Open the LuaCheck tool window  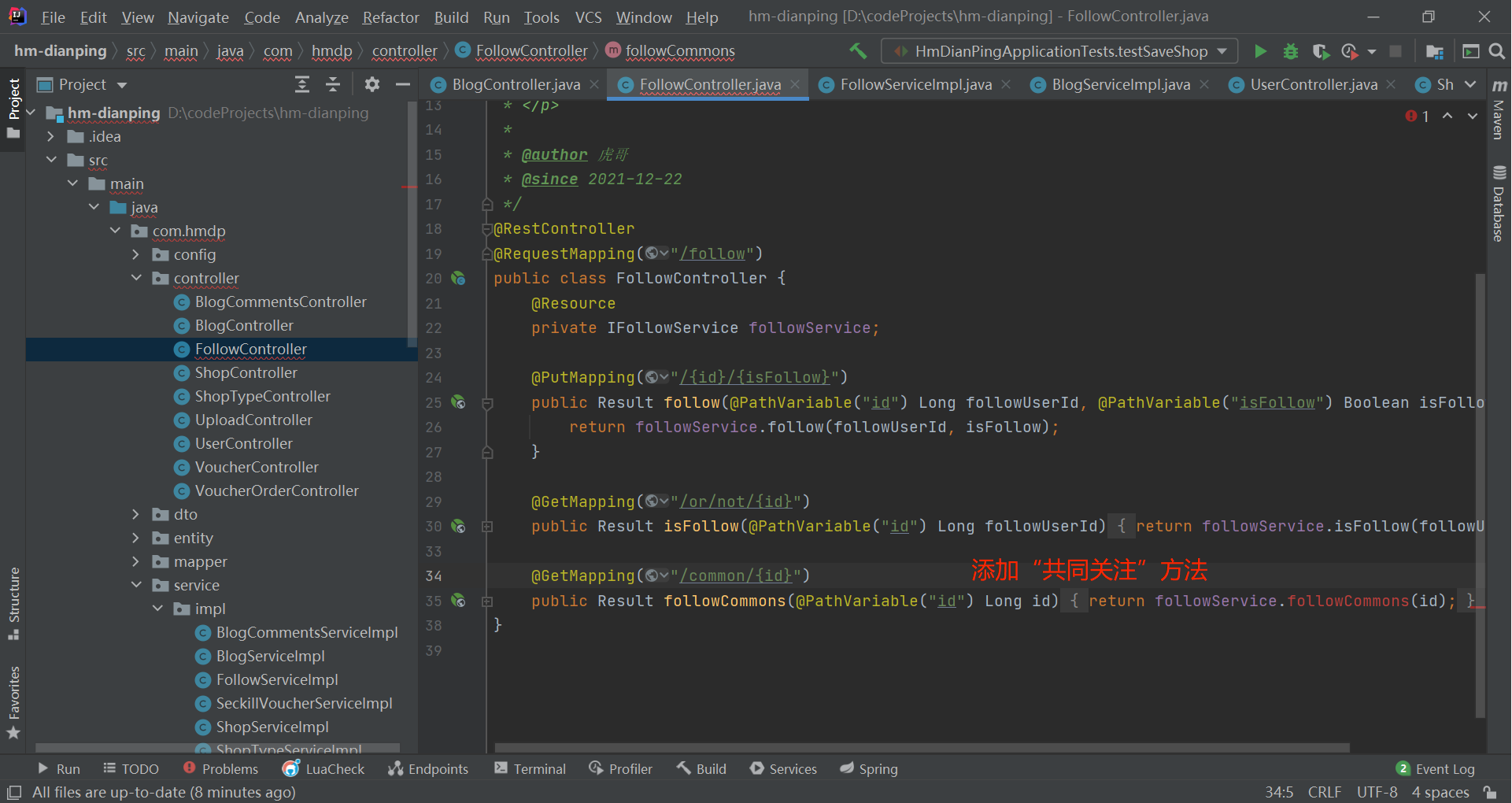coord(323,768)
